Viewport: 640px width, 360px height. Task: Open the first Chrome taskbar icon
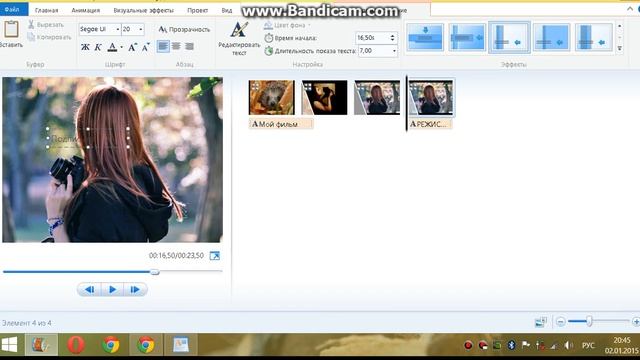(111, 345)
